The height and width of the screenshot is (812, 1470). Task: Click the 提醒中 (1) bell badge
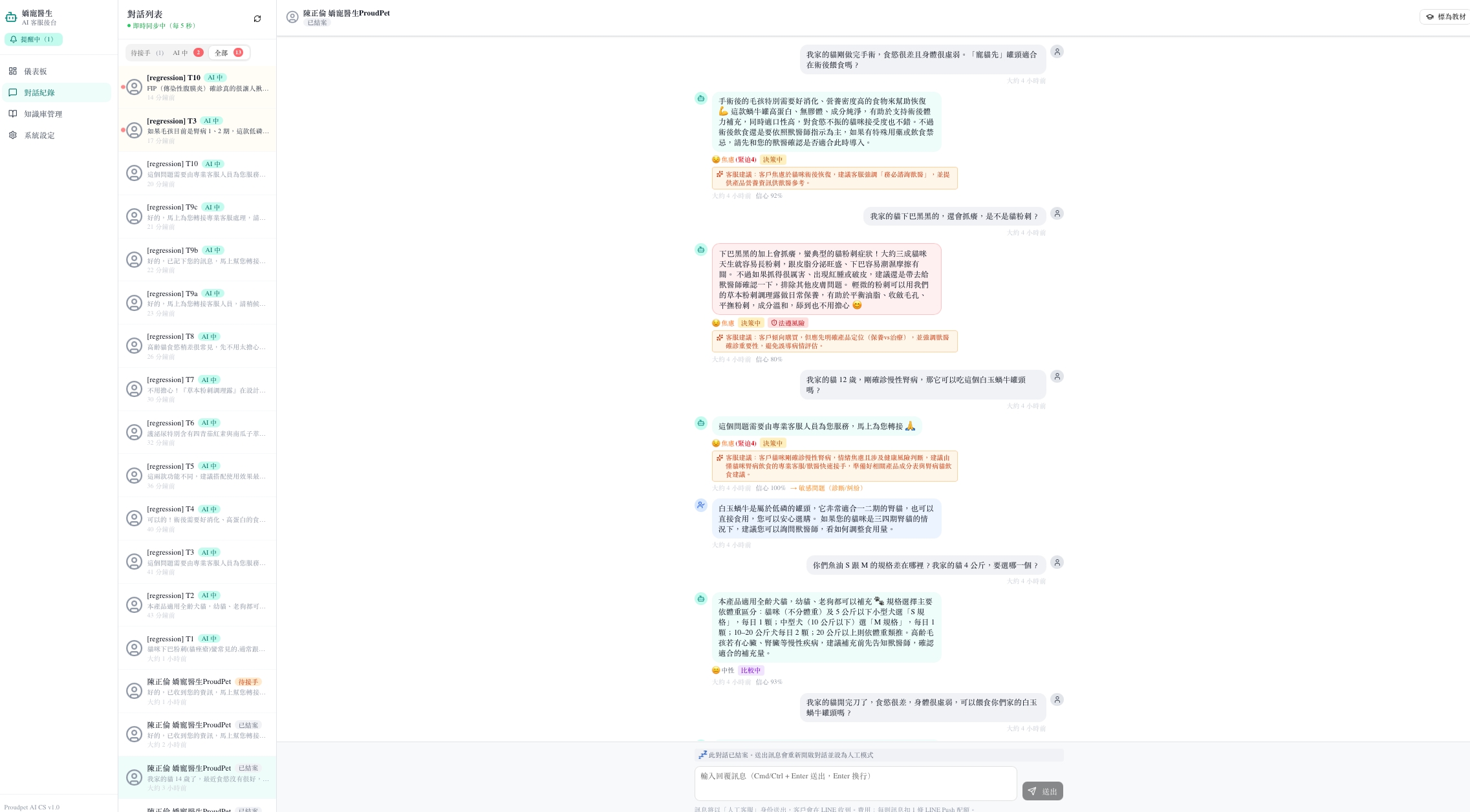(34, 39)
